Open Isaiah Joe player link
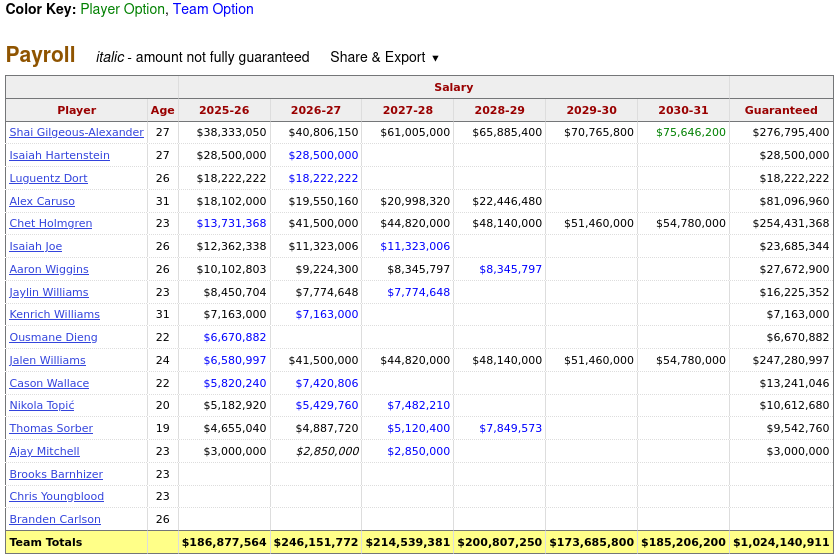The height and width of the screenshot is (555, 840). point(35,246)
